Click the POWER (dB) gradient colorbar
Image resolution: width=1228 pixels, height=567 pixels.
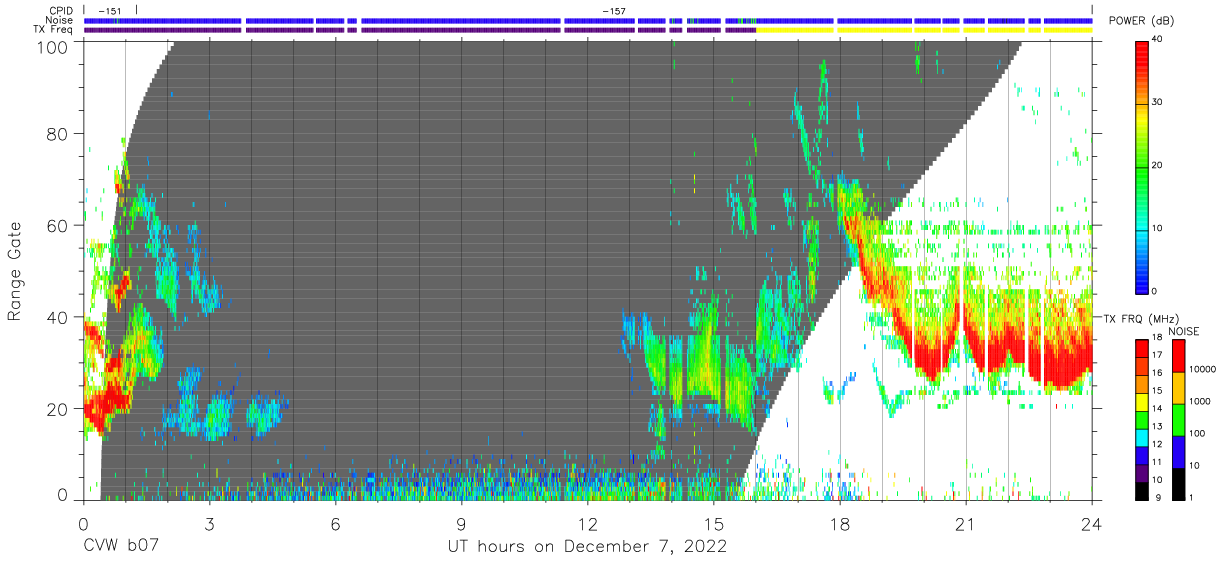pos(1142,166)
